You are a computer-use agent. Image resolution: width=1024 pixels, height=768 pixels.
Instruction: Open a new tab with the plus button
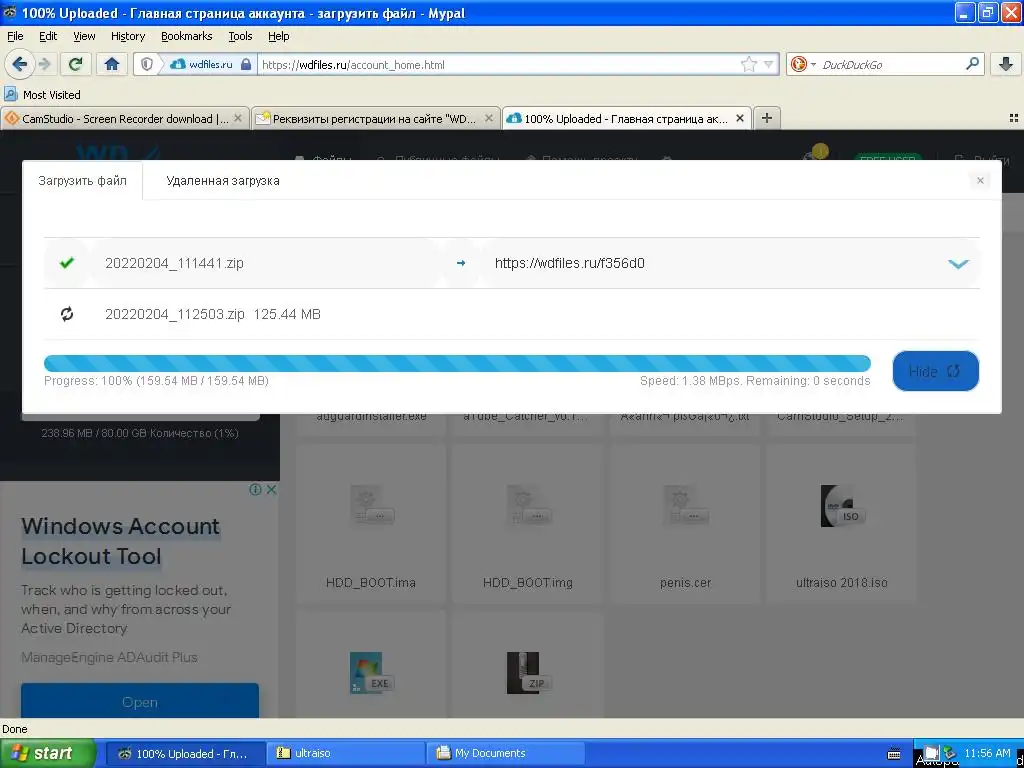767,118
